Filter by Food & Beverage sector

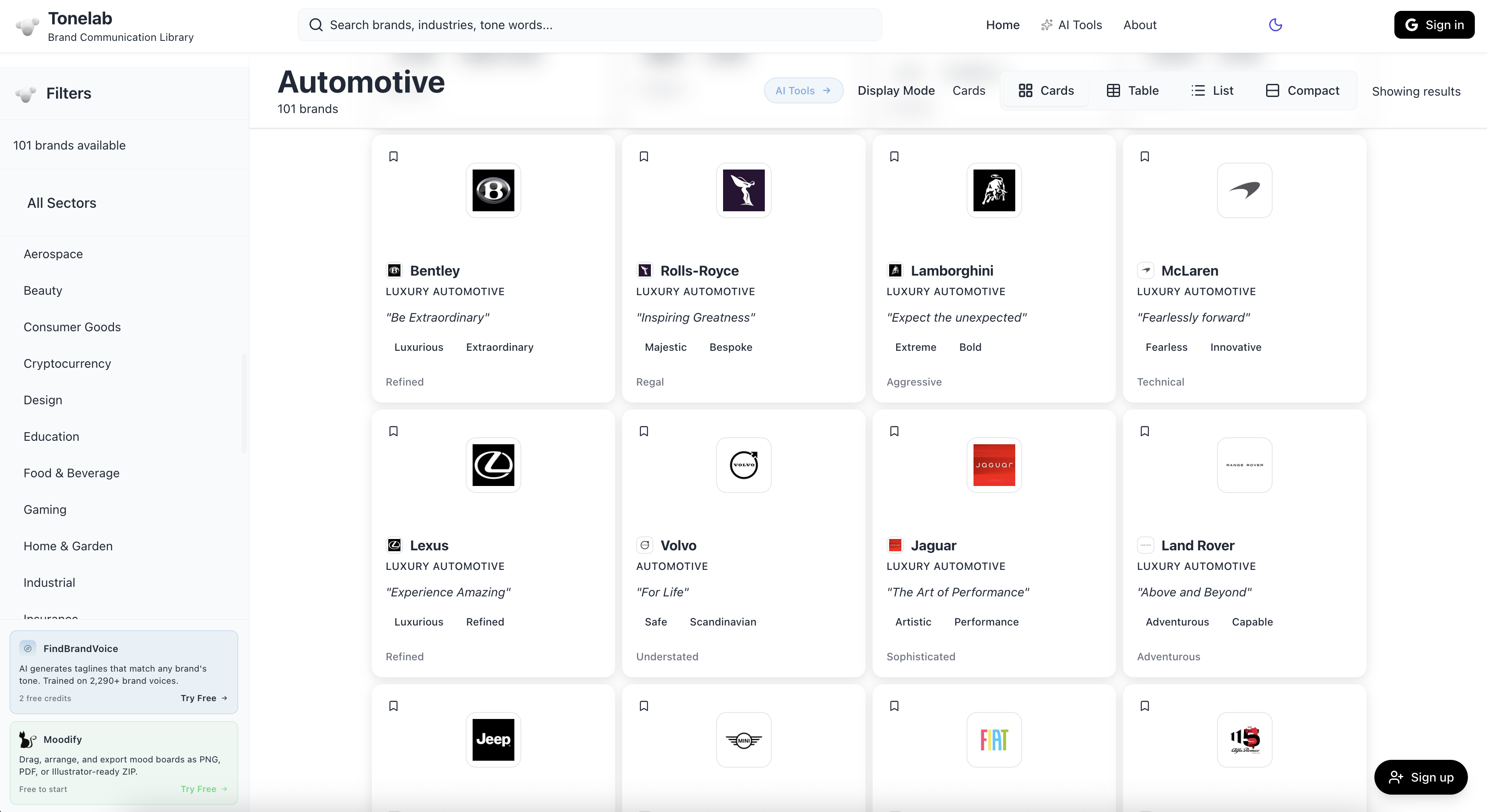coord(72,473)
